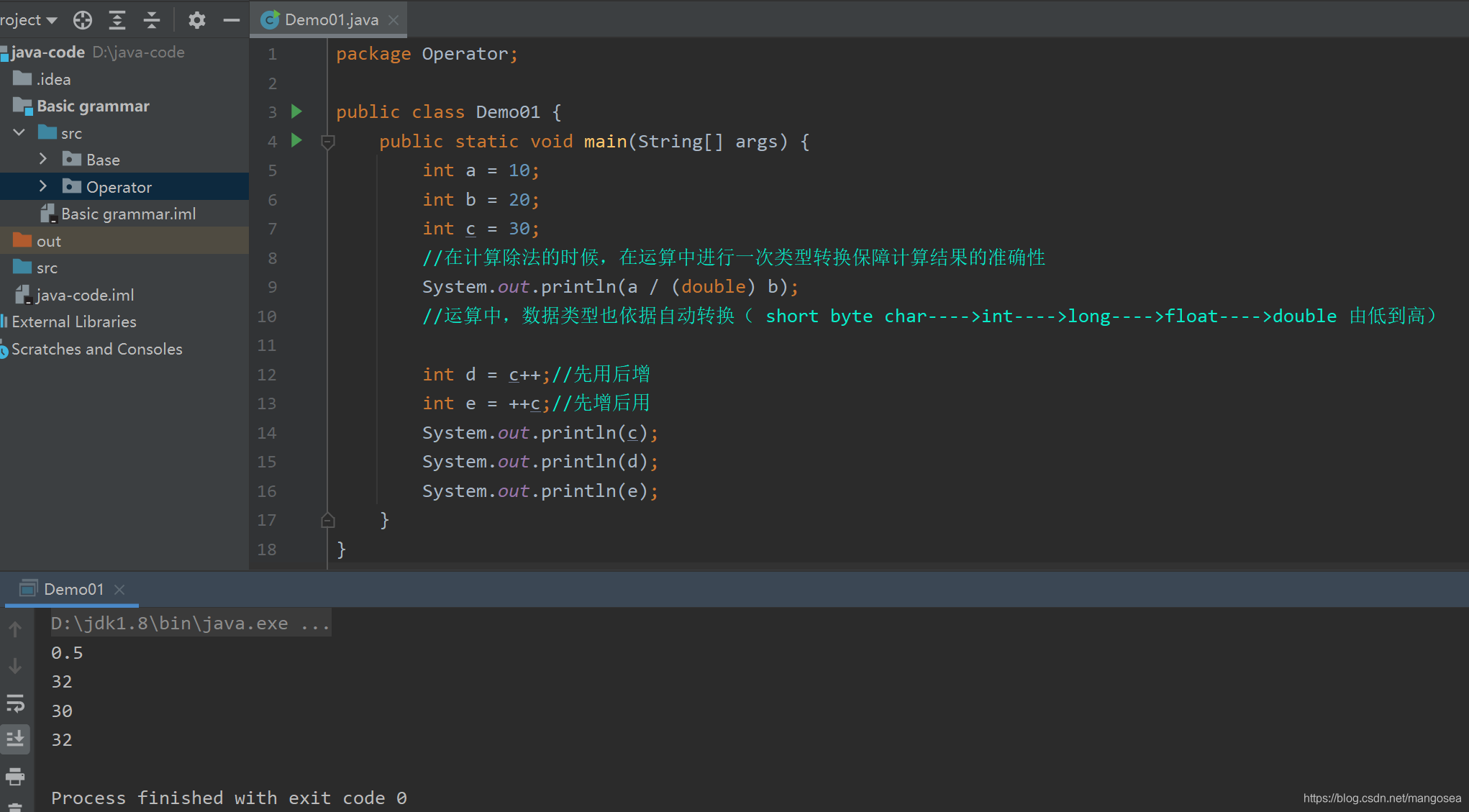Open Project panel settings gear

coord(196,20)
